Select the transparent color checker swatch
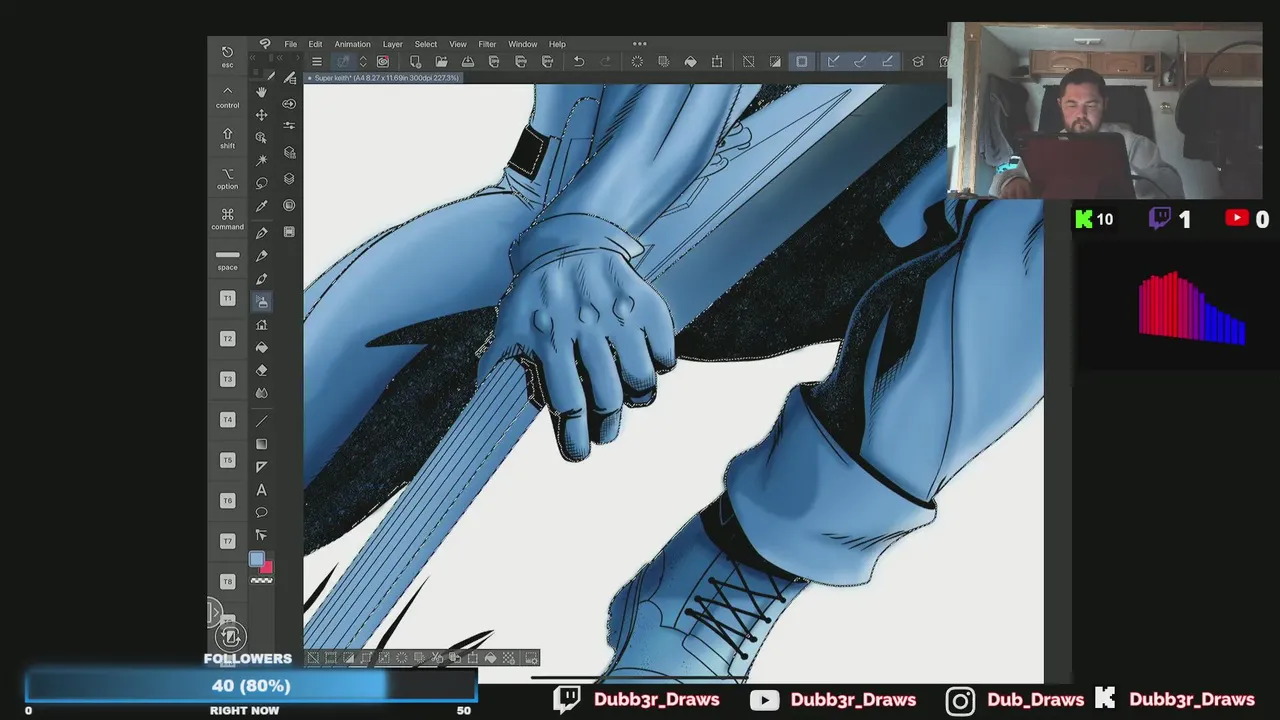Image resolution: width=1280 pixels, height=720 pixels. pos(261,580)
